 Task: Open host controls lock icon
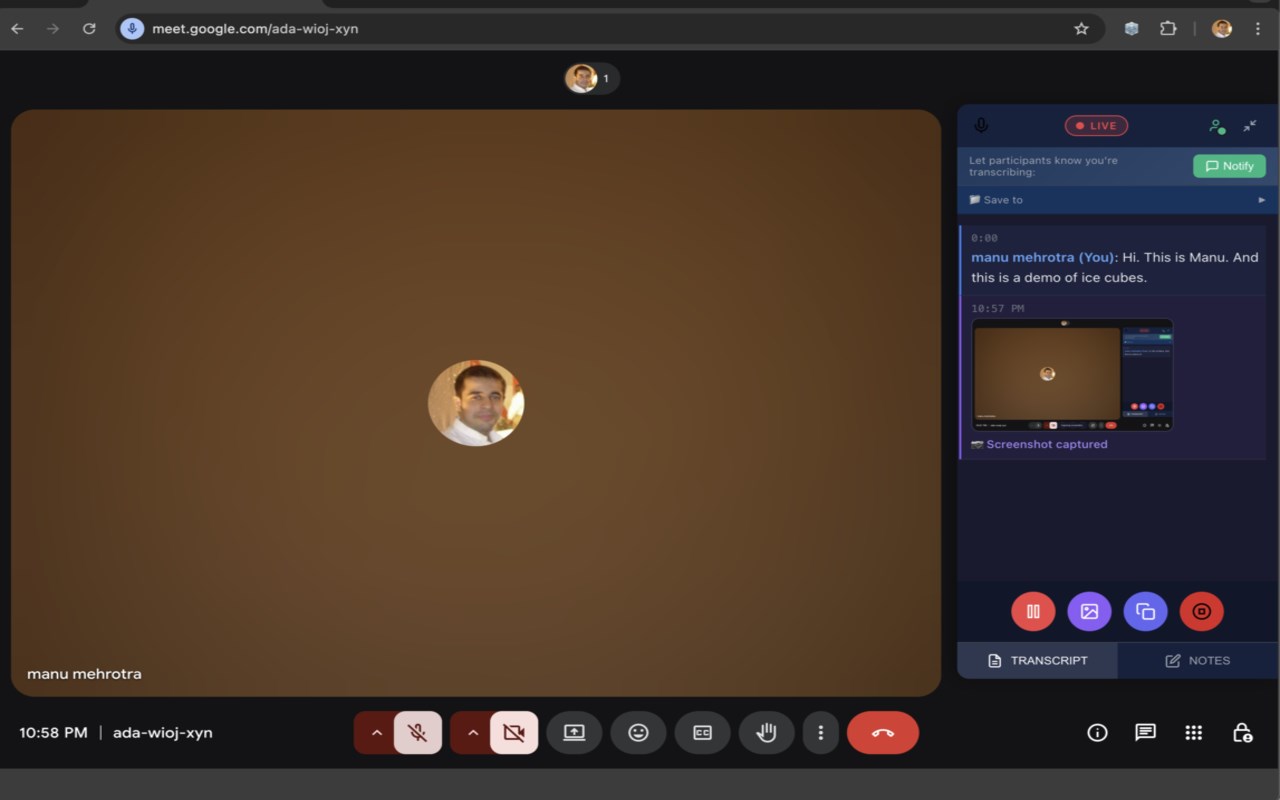click(x=1241, y=733)
